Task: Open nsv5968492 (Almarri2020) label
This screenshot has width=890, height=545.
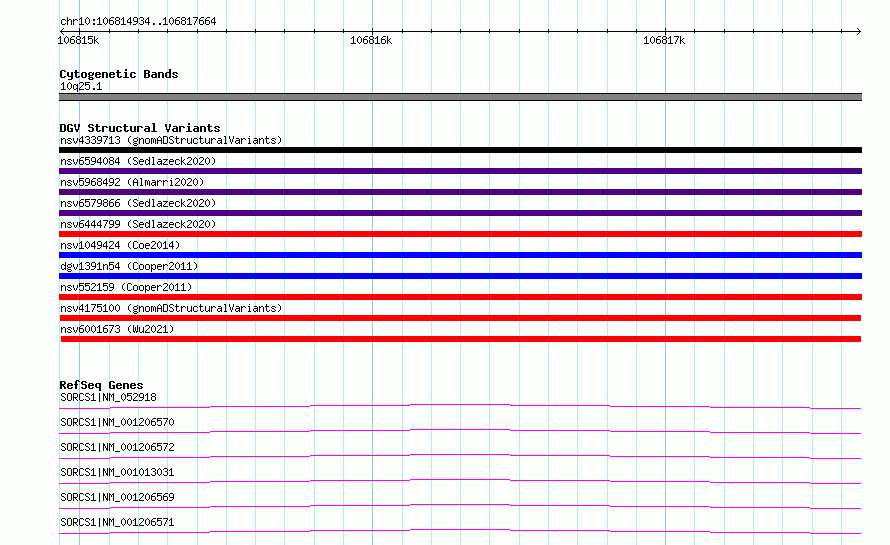Action: [132, 182]
